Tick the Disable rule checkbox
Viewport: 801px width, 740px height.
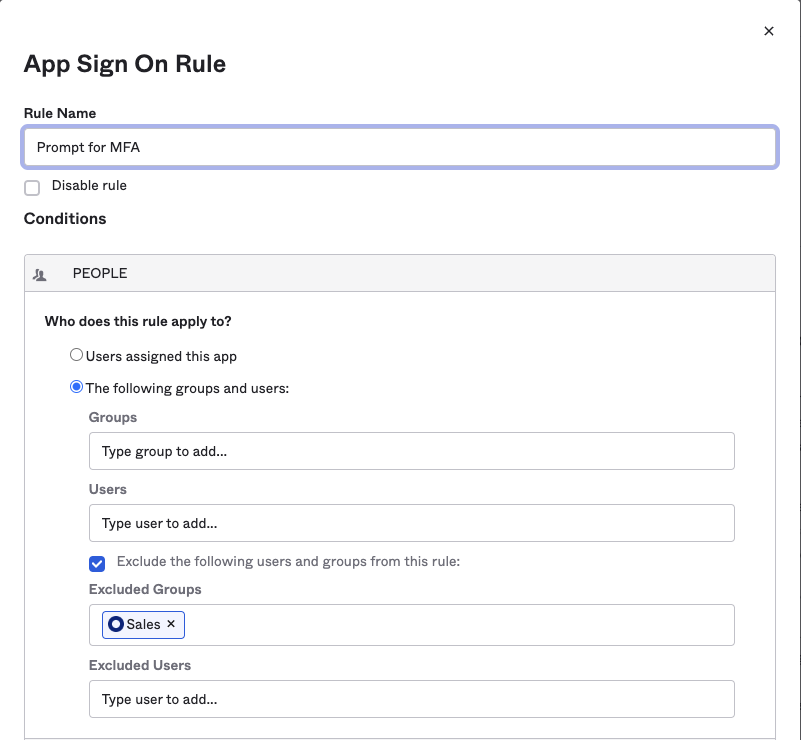(x=32, y=188)
